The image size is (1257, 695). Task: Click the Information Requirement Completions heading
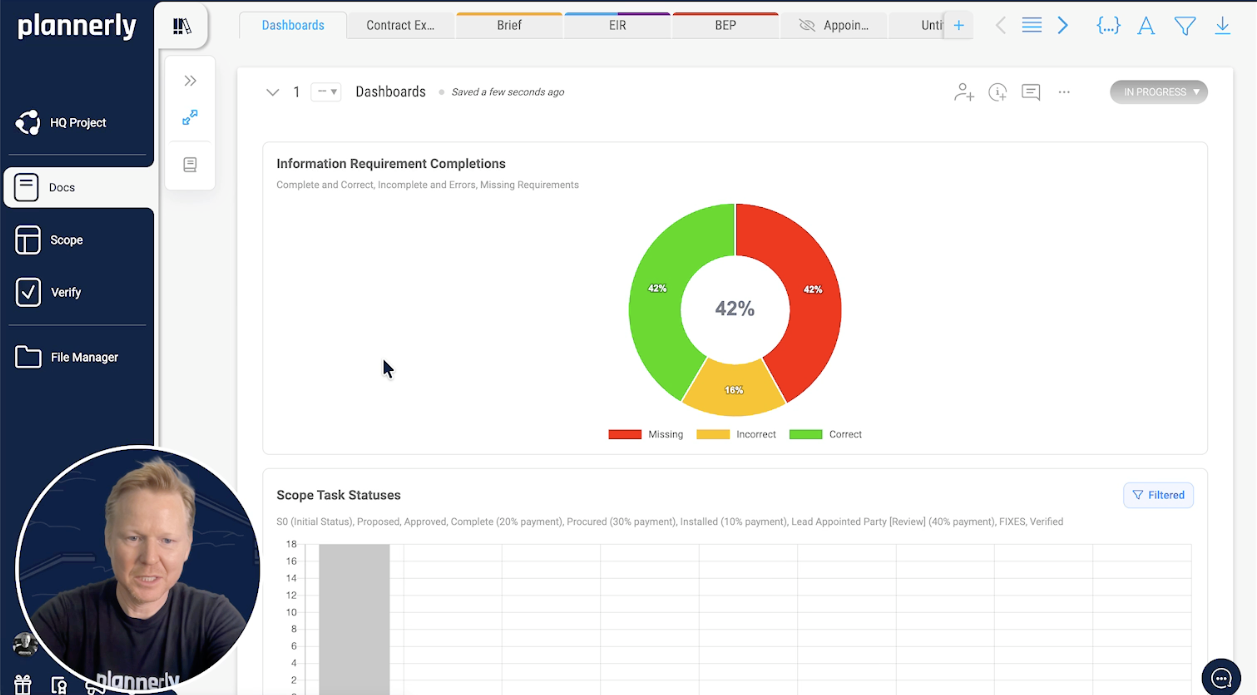point(391,164)
